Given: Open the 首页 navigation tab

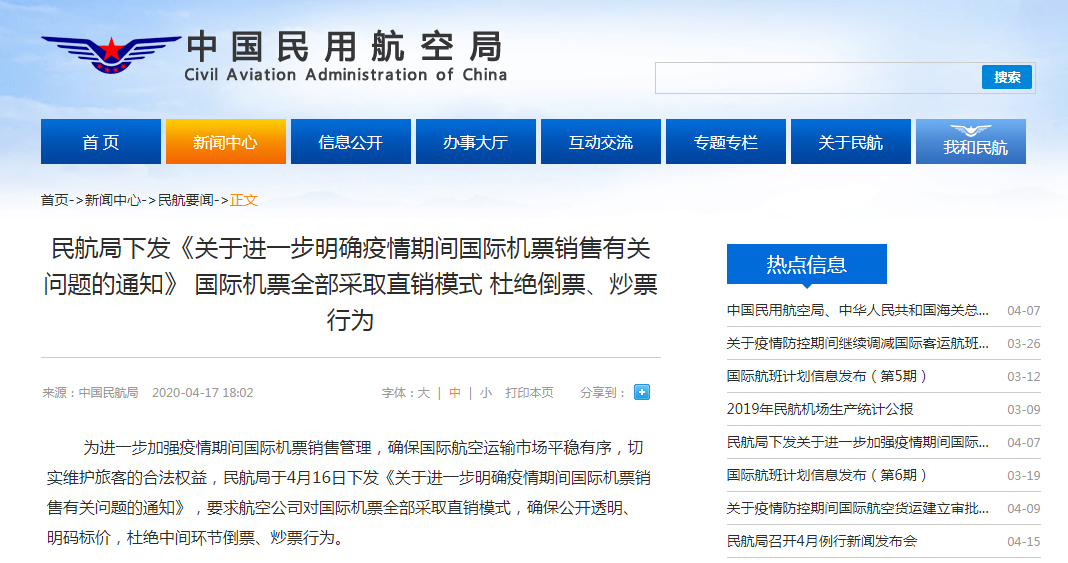Looking at the screenshot, I should click(x=101, y=142).
